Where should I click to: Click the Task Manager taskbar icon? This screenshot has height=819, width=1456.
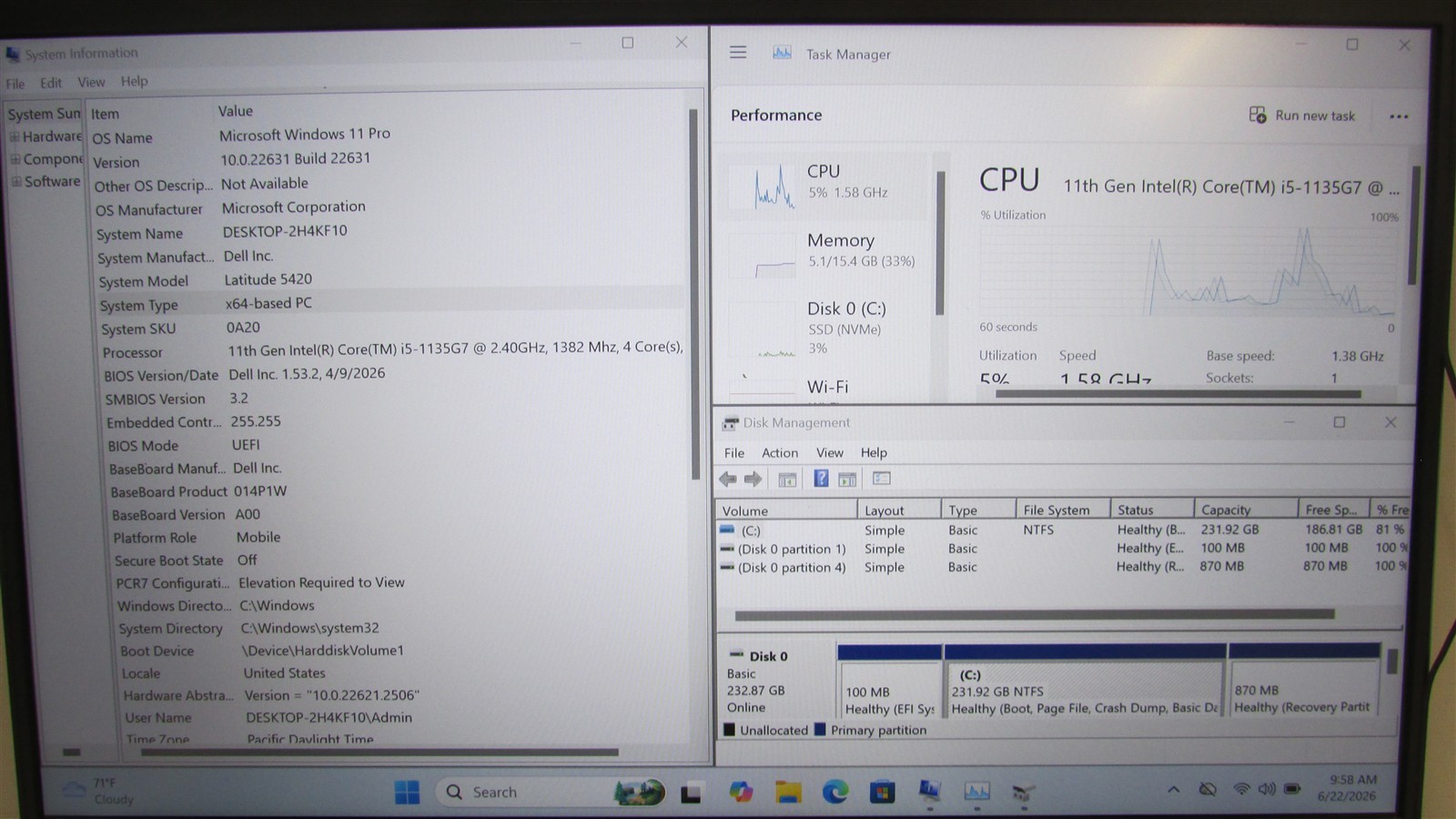[976, 792]
